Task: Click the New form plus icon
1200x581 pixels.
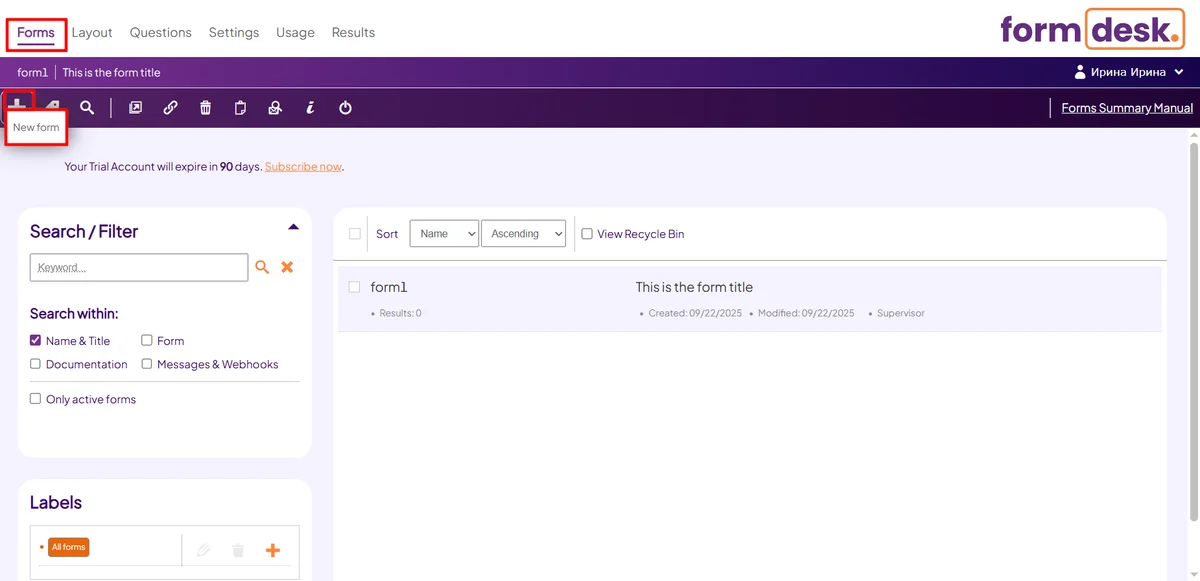Action: point(19,104)
